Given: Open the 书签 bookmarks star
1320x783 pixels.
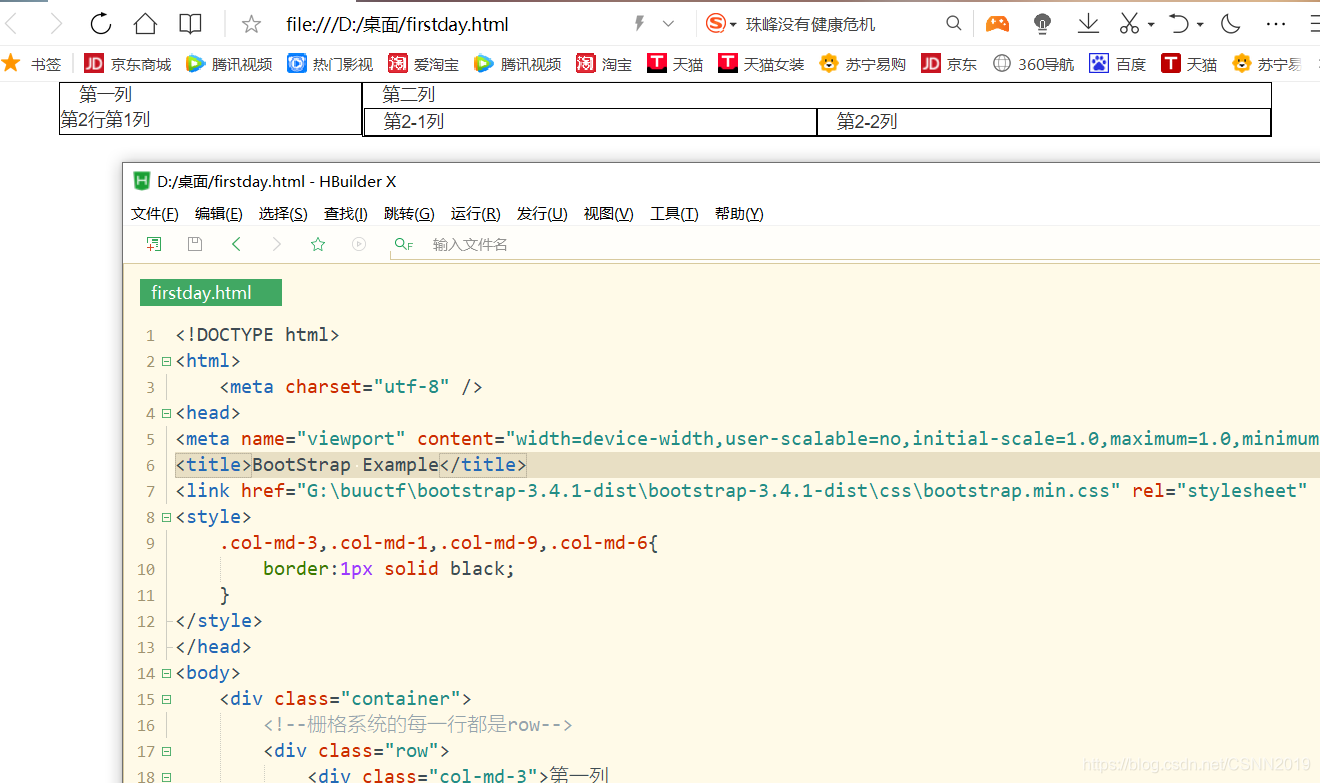Looking at the screenshot, I should 32,64.
